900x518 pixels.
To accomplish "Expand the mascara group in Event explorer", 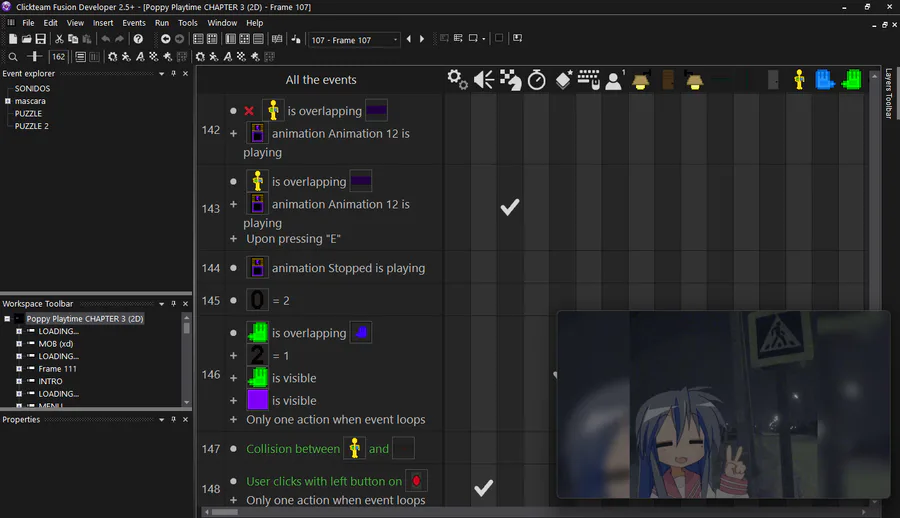I will coord(8,101).
